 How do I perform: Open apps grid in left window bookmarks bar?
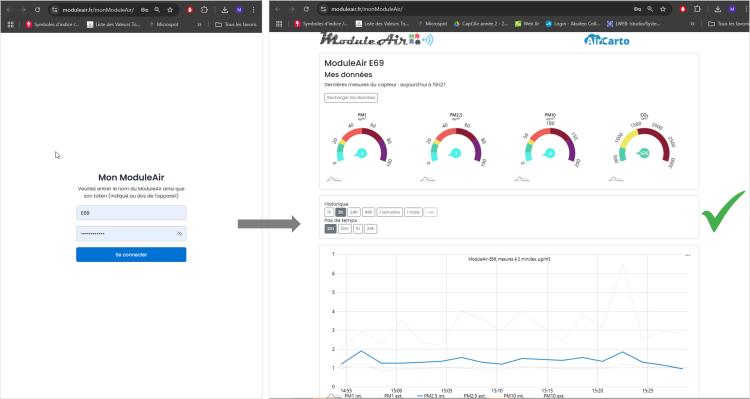pyautogui.click(x=11, y=24)
